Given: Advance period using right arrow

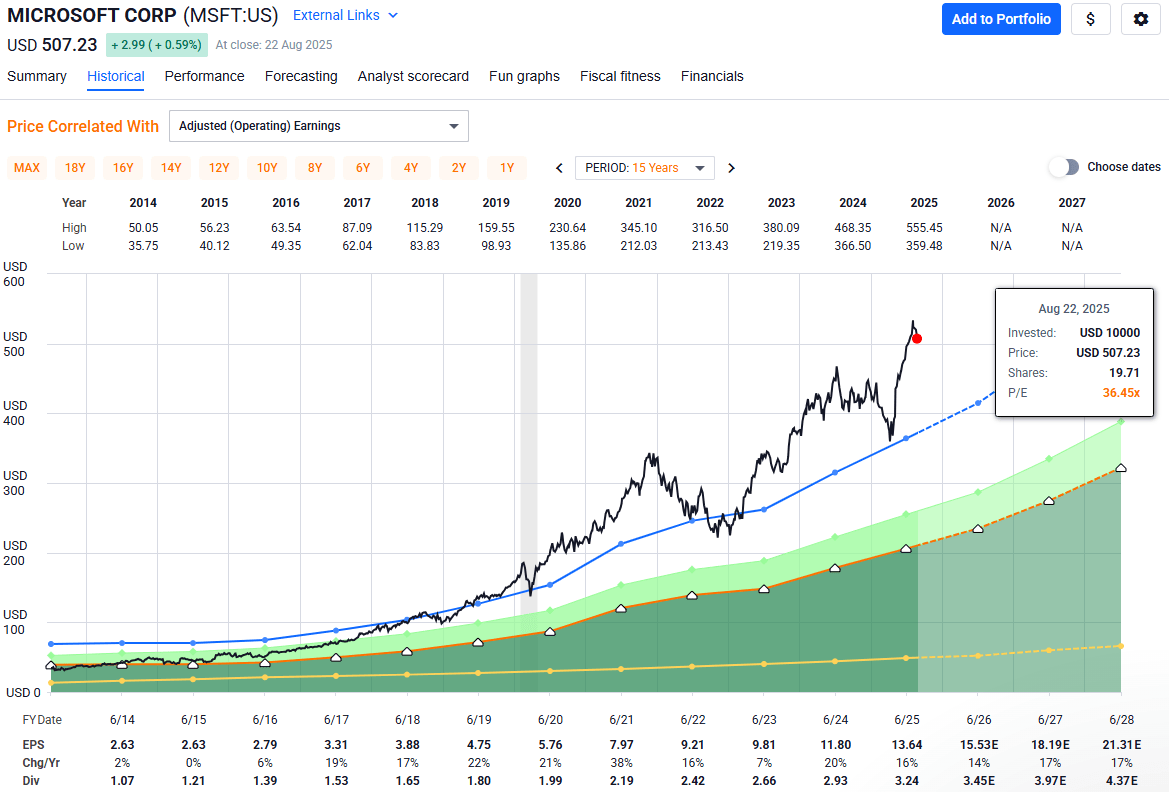Looking at the screenshot, I should tap(731, 168).
